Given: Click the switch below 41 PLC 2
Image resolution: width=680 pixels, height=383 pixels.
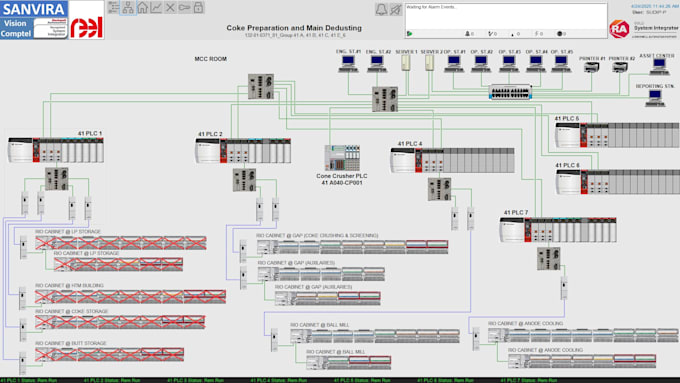Looking at the screenshot, I should [245, 180].
